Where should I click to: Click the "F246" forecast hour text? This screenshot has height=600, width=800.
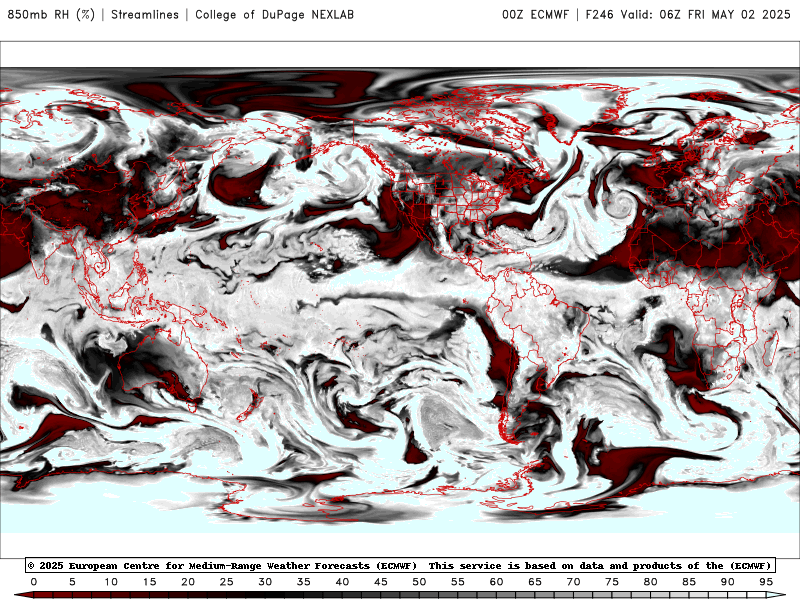[x=599, y=15]
